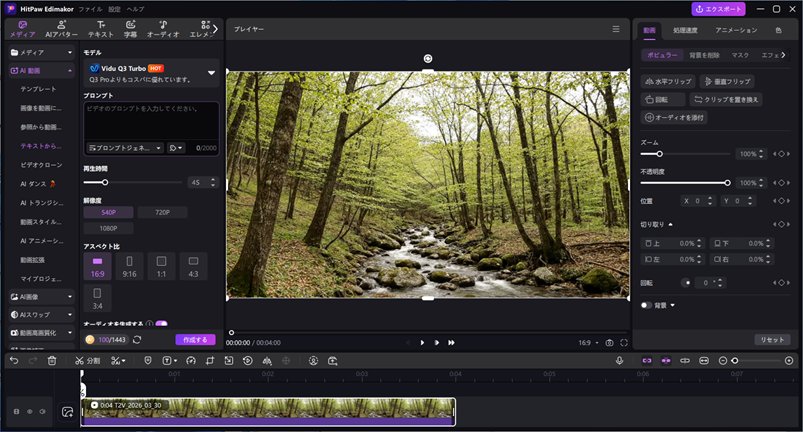
Task: Zoom out the timeline with minus icon
Action: pyautogui.click(x=723, y=361)
